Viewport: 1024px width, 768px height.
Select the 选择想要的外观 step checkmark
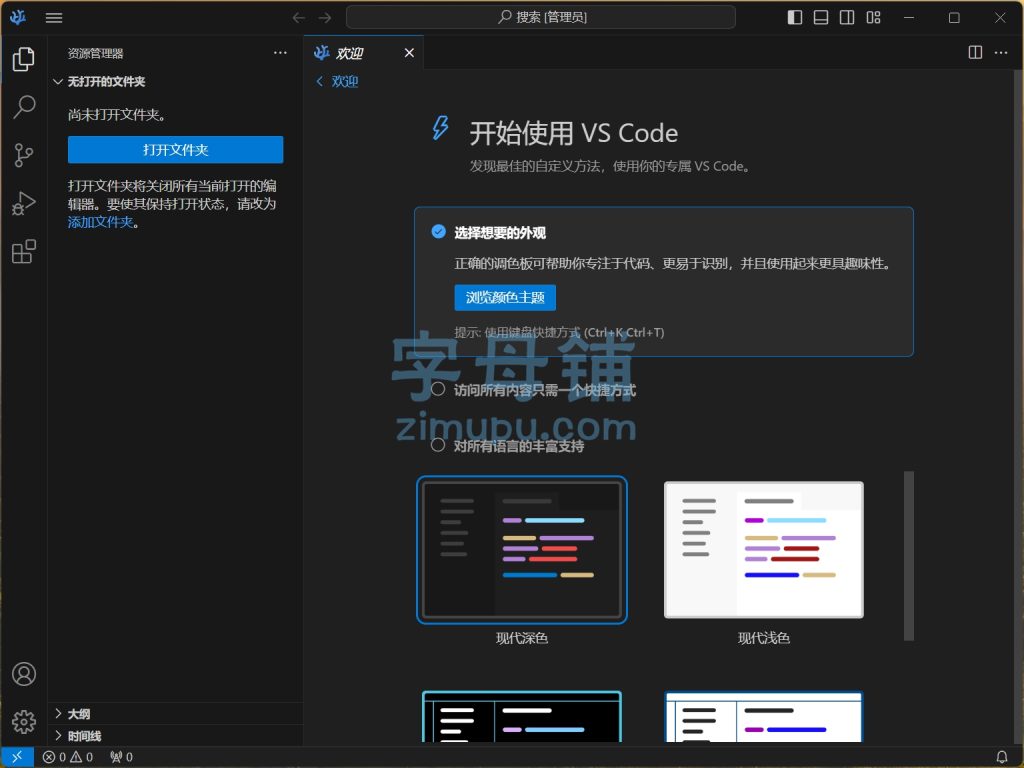coord(439,232)
